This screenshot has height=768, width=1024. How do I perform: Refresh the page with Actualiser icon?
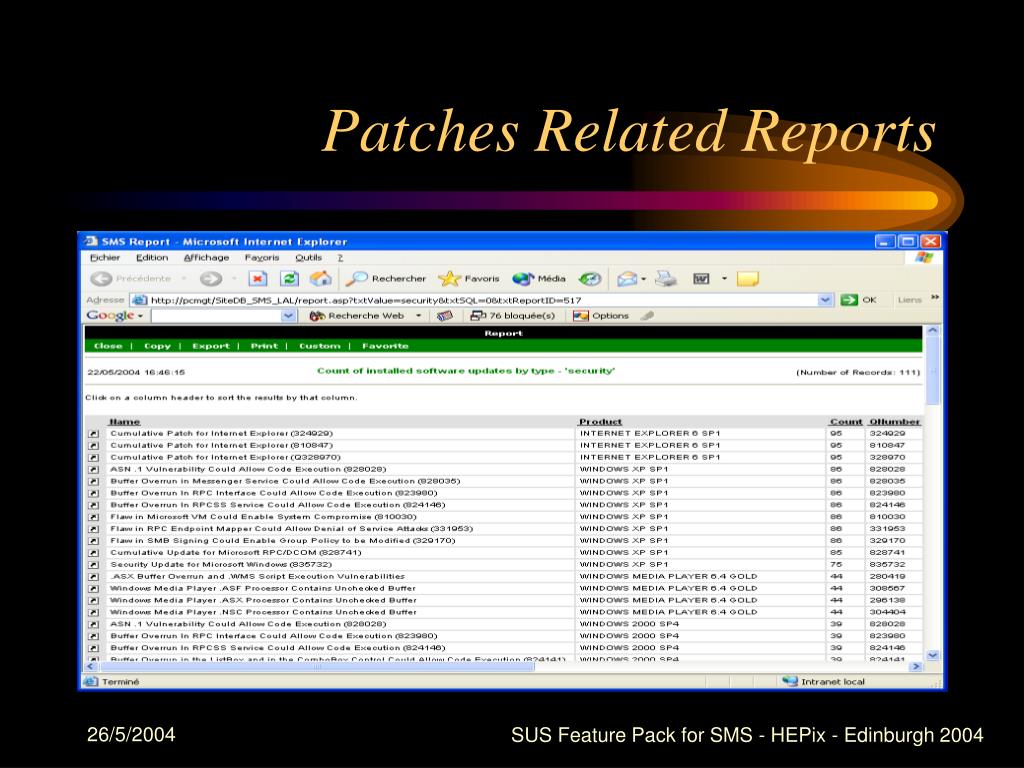289,279
